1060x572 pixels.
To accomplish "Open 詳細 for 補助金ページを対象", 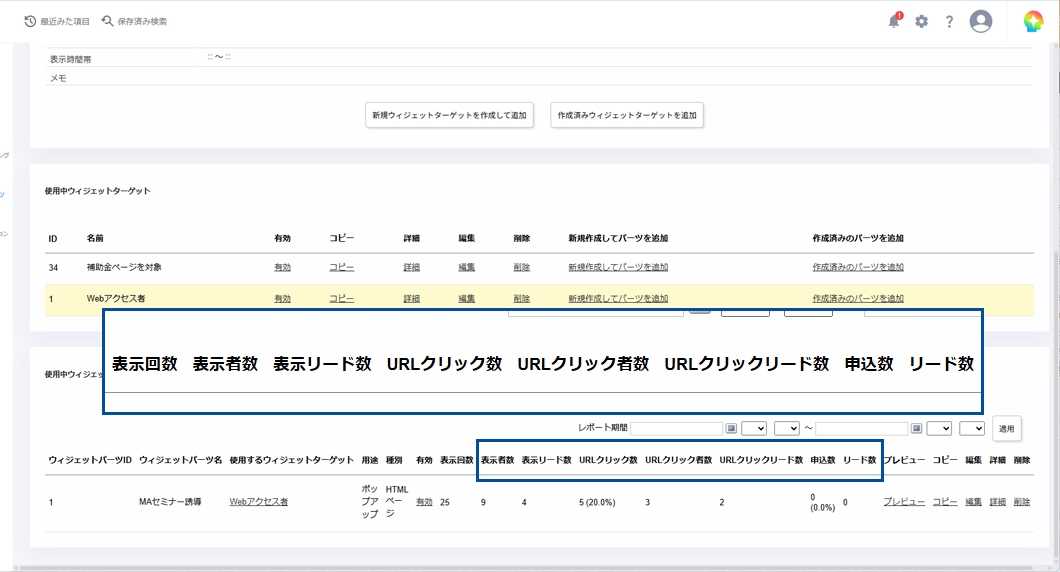I will [x=412, y=268].
